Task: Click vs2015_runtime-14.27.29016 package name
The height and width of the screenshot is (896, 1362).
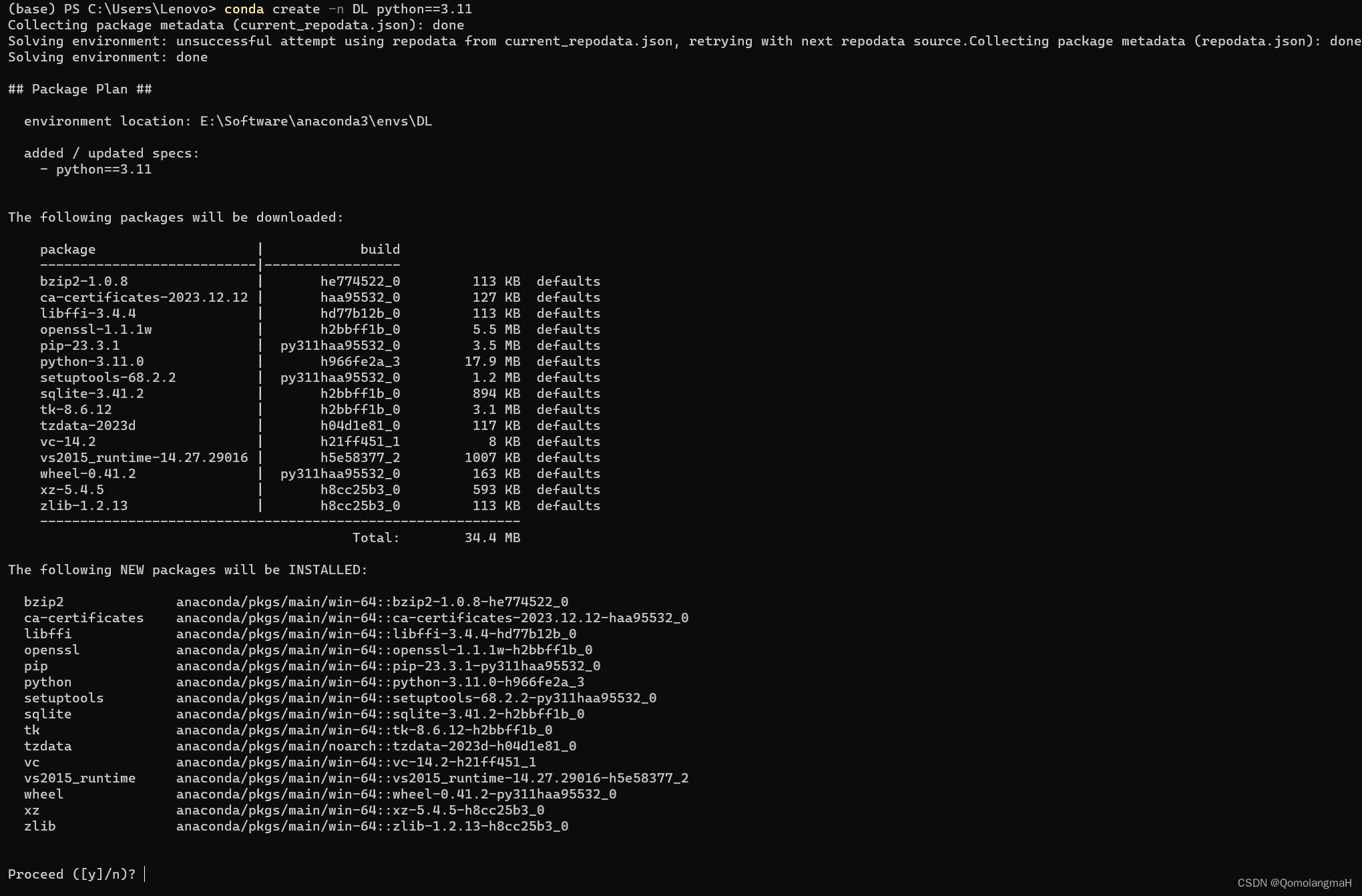Action: coord(144,457)
